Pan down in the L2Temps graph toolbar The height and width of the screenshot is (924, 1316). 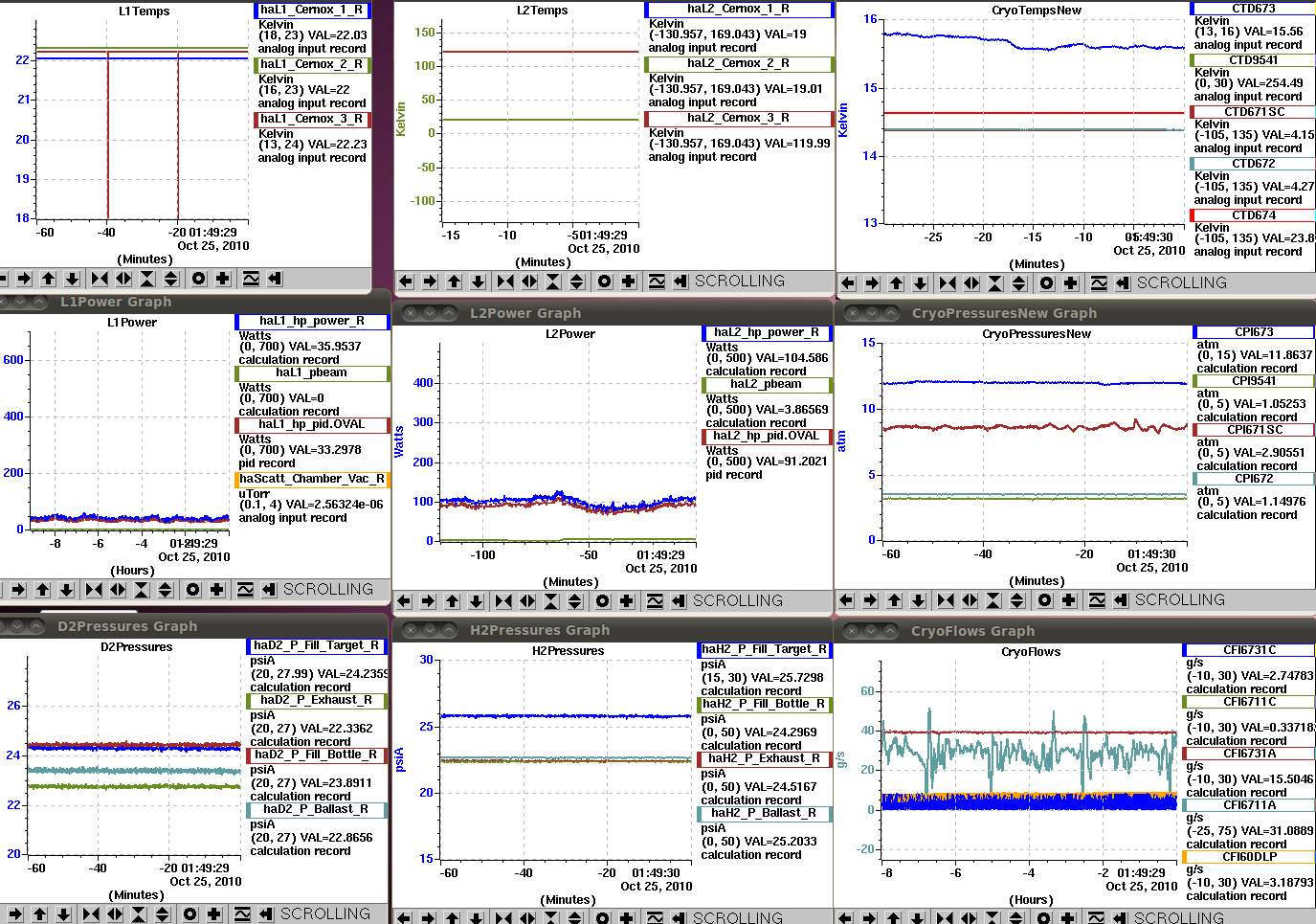[x=479, y=282]
